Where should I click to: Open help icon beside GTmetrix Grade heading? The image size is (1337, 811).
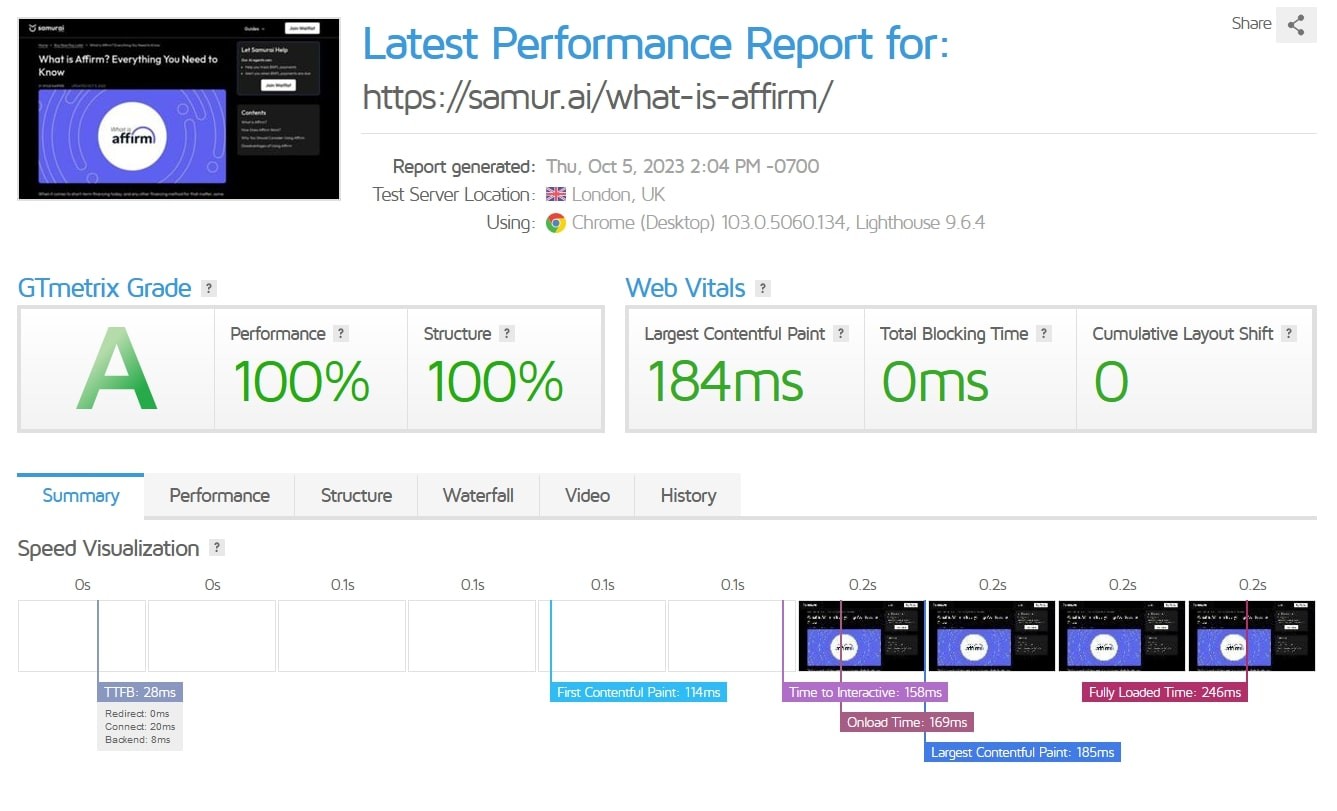point(209,288)
